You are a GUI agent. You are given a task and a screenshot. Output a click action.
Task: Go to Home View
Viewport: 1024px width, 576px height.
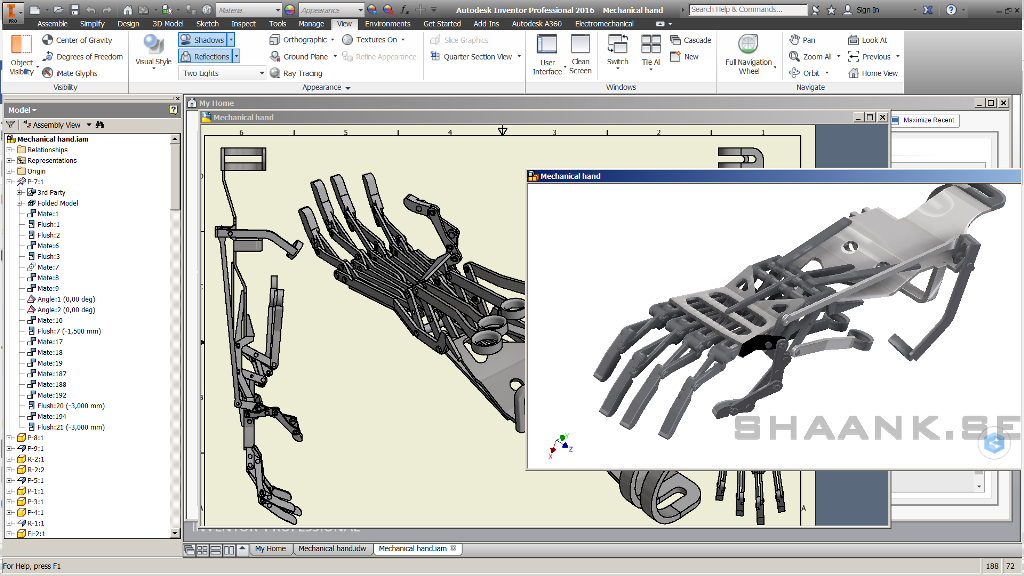point(872,73)
